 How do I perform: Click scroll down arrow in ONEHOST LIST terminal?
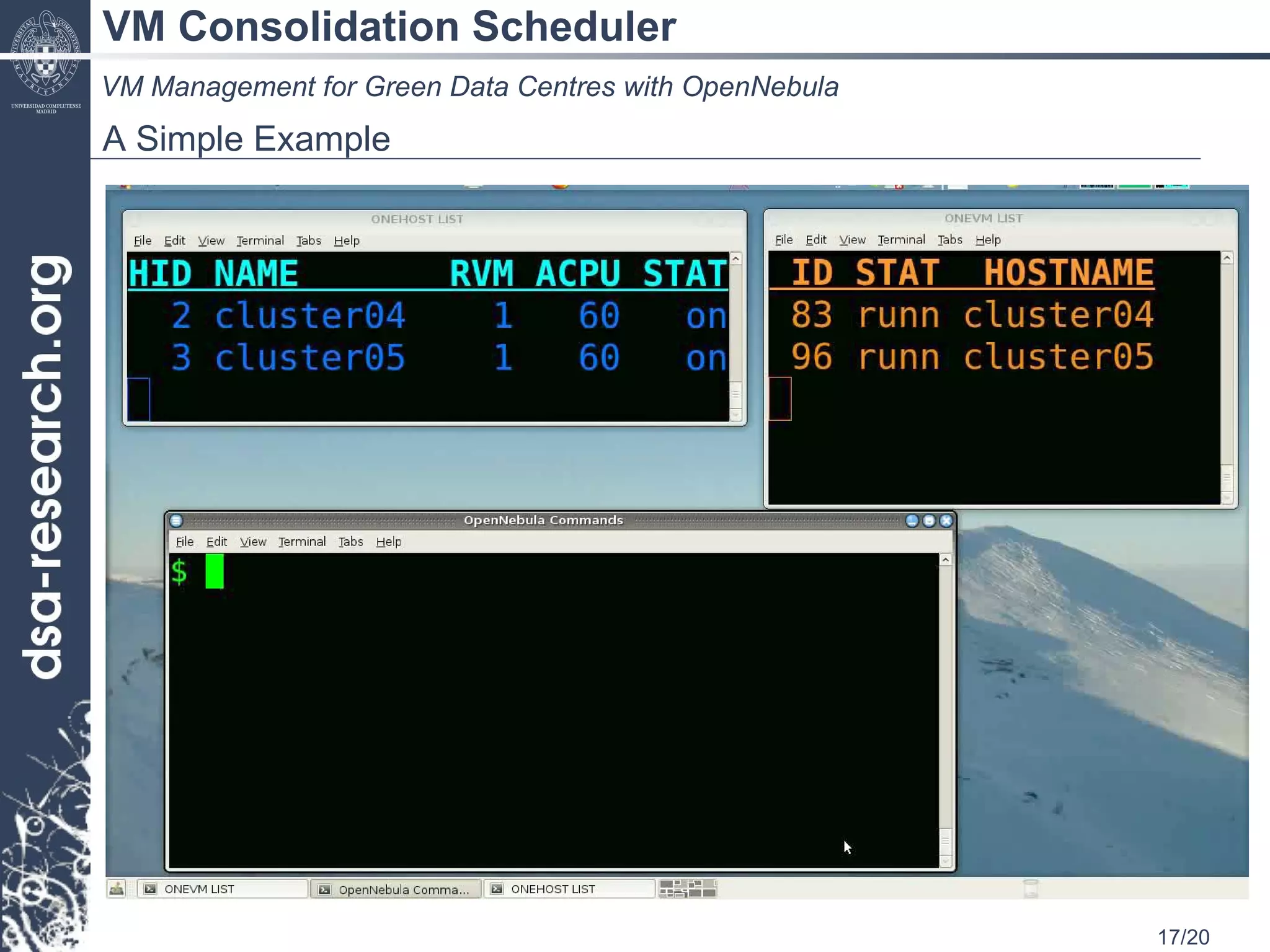tap(736, 415)
